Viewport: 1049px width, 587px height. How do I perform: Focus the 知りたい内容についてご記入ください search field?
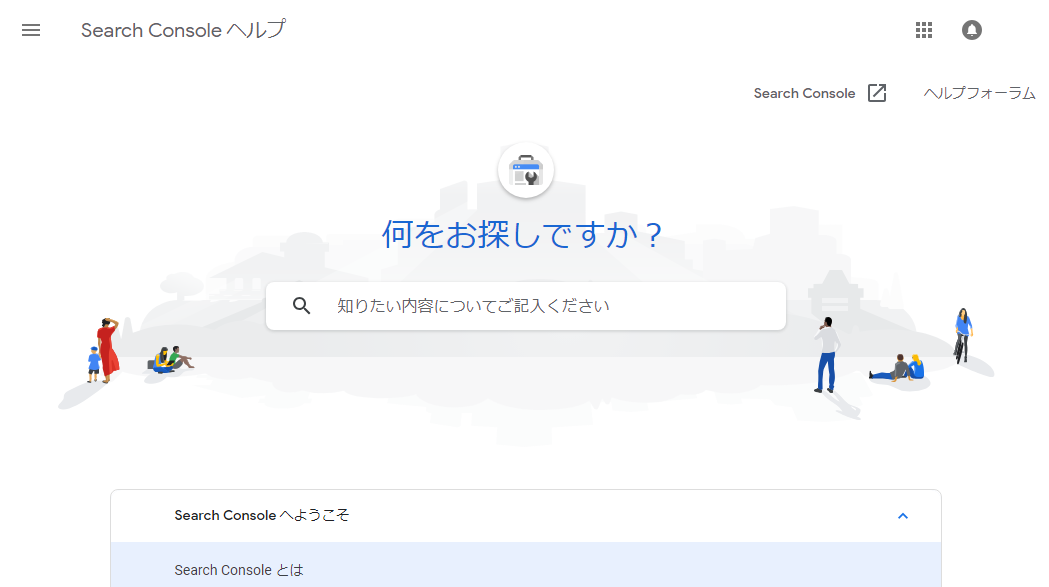[526, 306]
